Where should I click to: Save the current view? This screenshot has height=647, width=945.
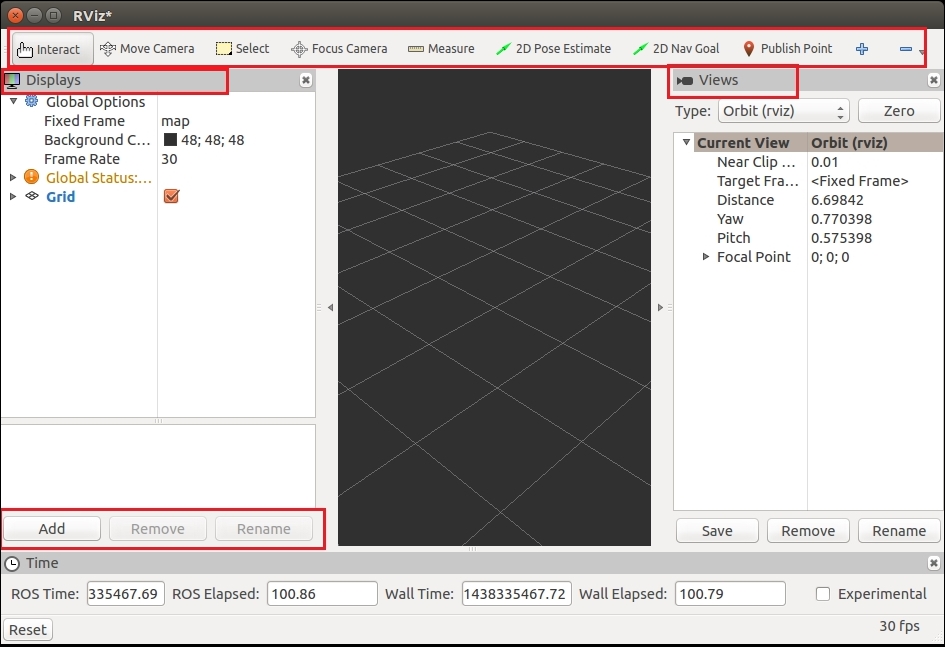[717, 531]
